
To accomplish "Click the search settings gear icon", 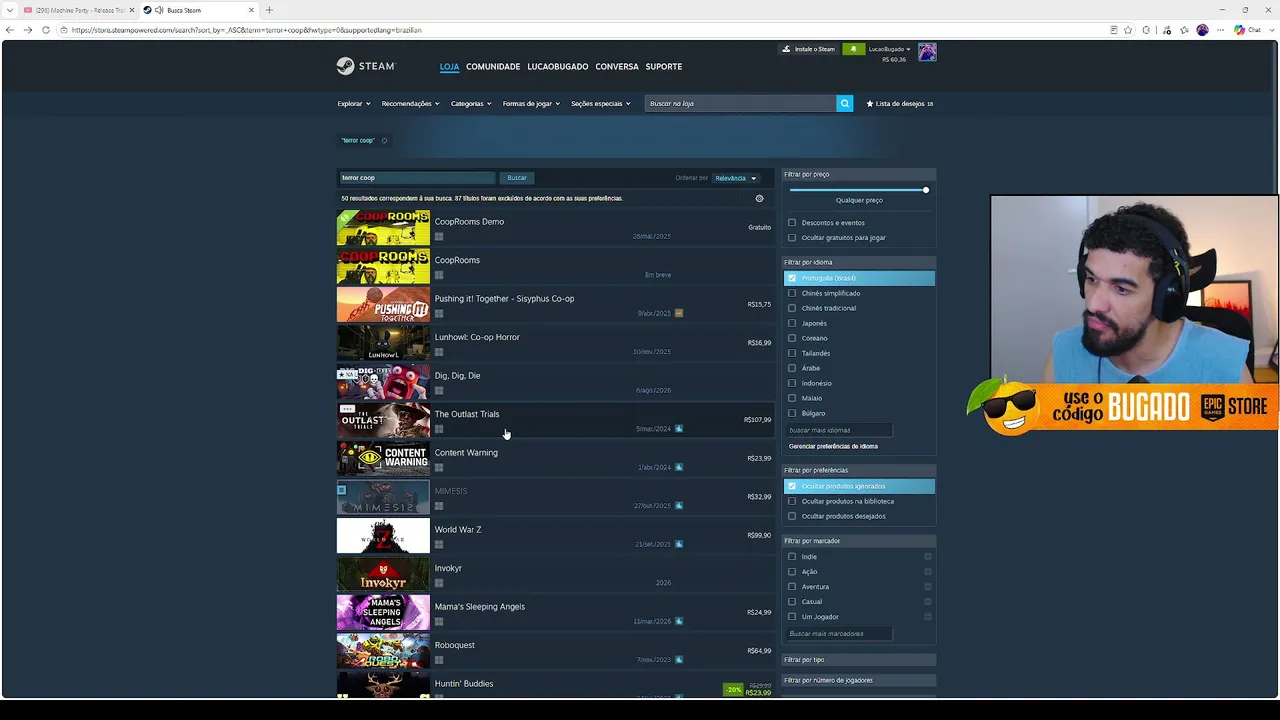I will [x=759, y=198].
